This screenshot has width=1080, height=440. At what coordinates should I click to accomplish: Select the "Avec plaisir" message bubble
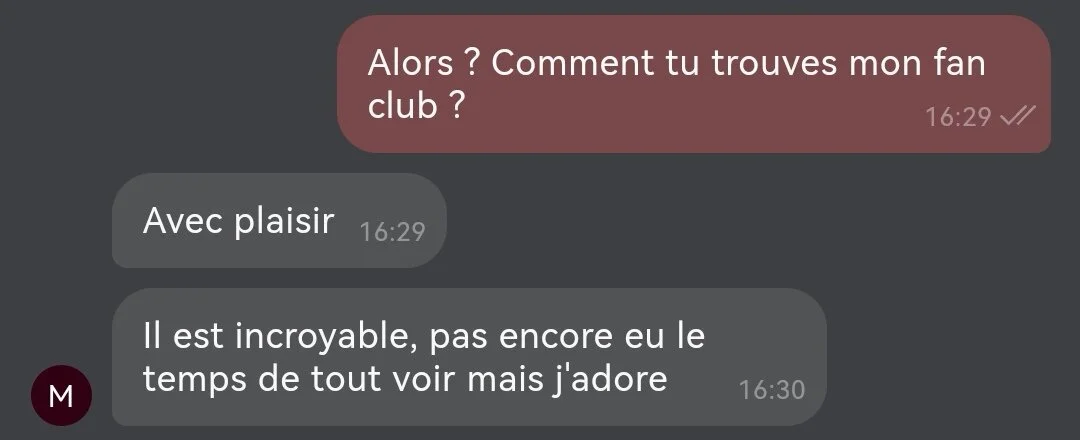(x=279, y=220)
